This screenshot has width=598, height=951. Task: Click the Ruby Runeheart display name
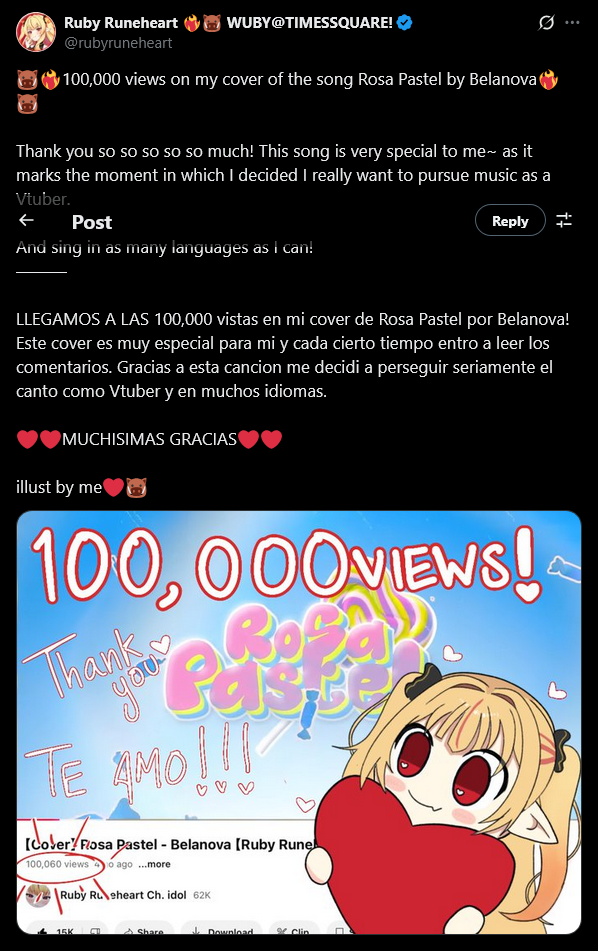[121, 23]
